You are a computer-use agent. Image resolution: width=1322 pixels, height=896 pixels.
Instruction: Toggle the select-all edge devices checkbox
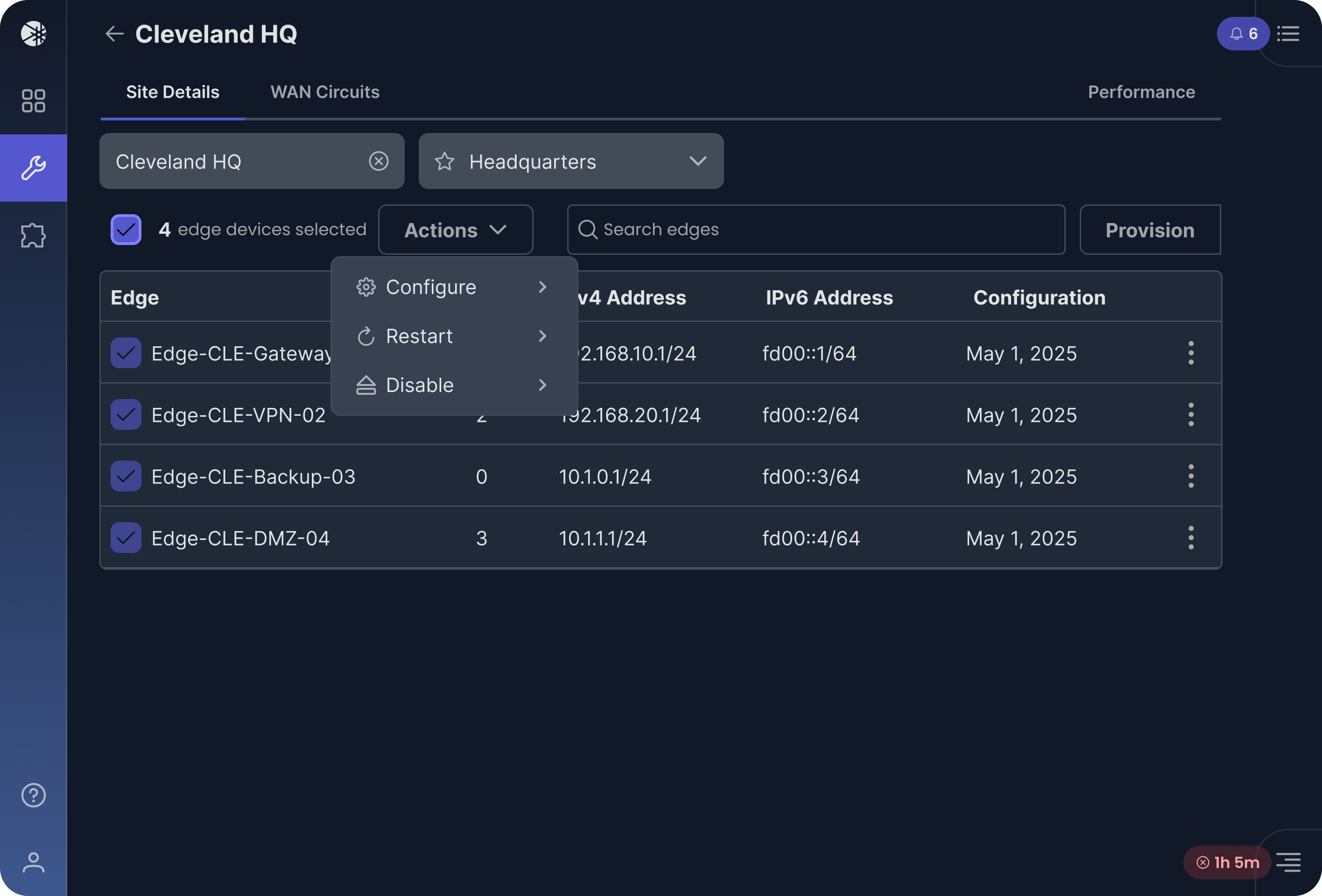click(x=126, y=230)
